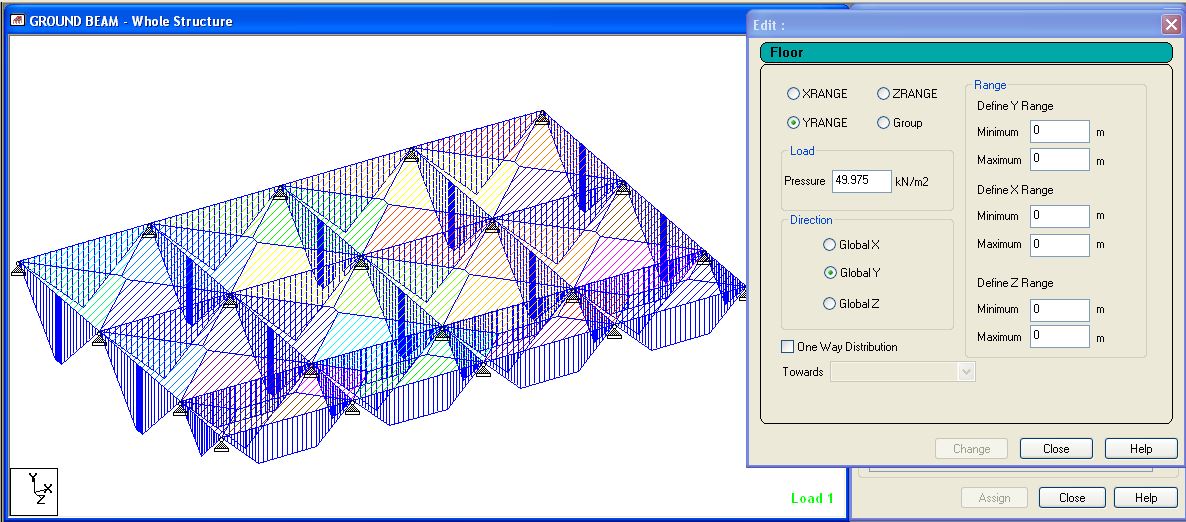Click the GROUND BEAM - Whole Structure title
The height and width of the screenshot is (522, 1186).
[x=131, y=21]
